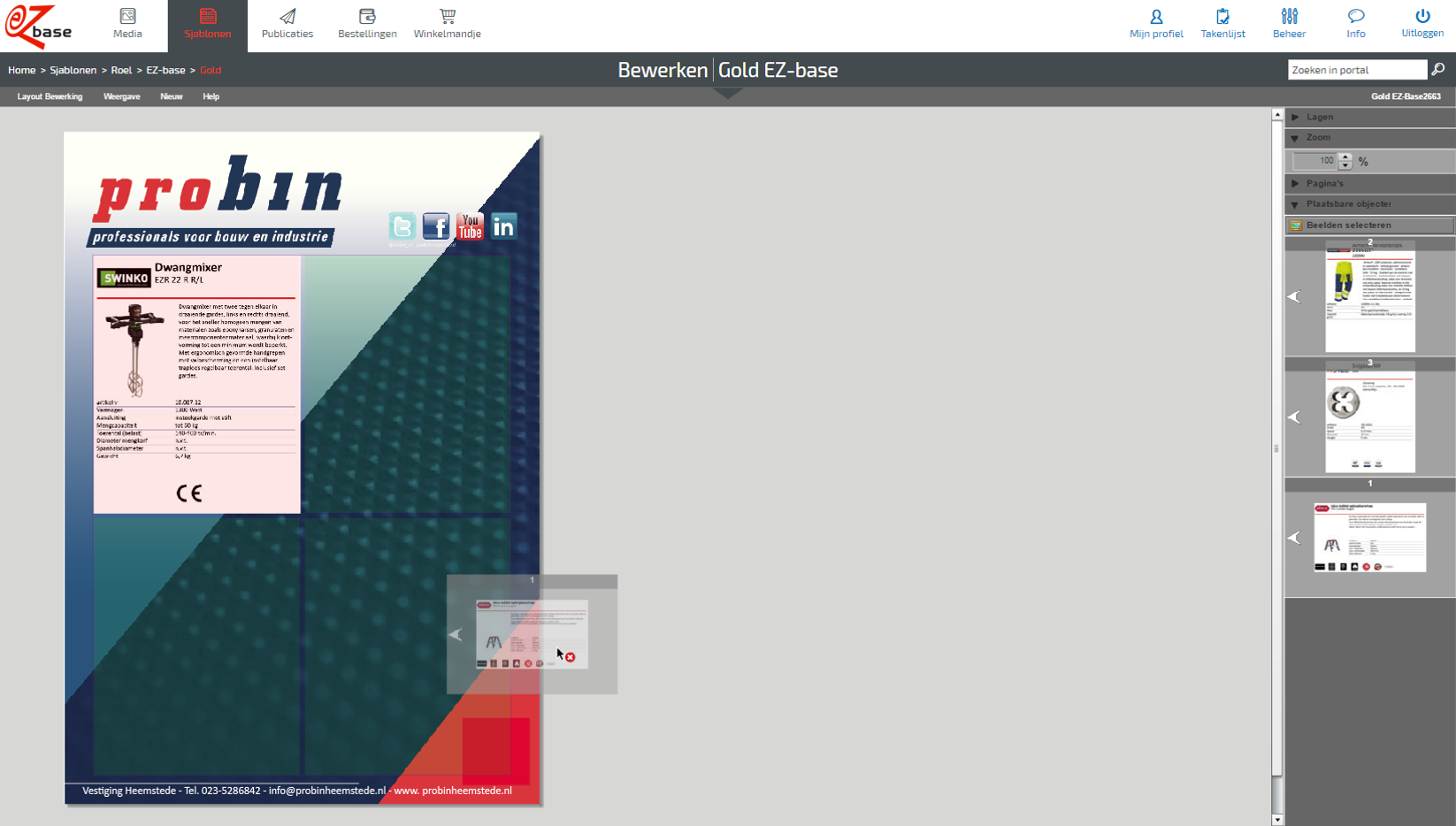Click the Twitter icon on the flyer

(402, 226)
